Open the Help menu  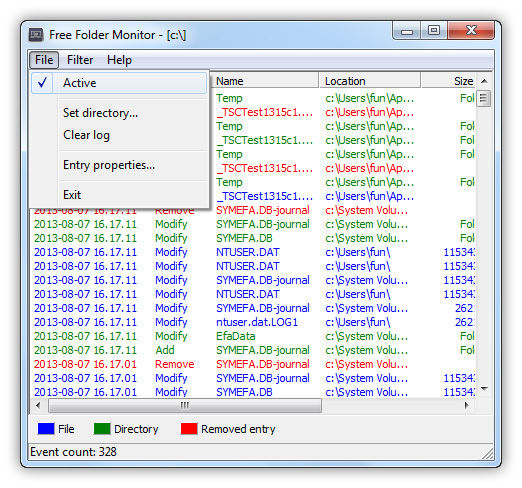[119, 60]
